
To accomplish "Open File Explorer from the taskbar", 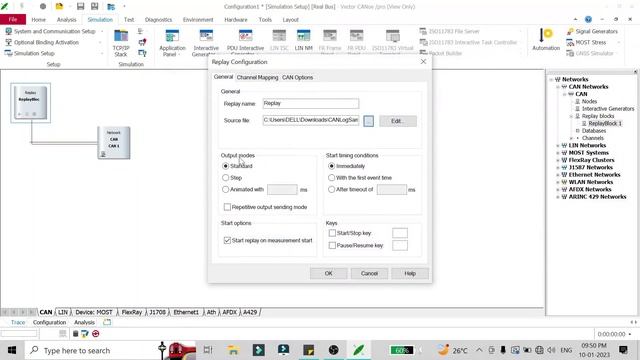I will (x=233, y=350).
